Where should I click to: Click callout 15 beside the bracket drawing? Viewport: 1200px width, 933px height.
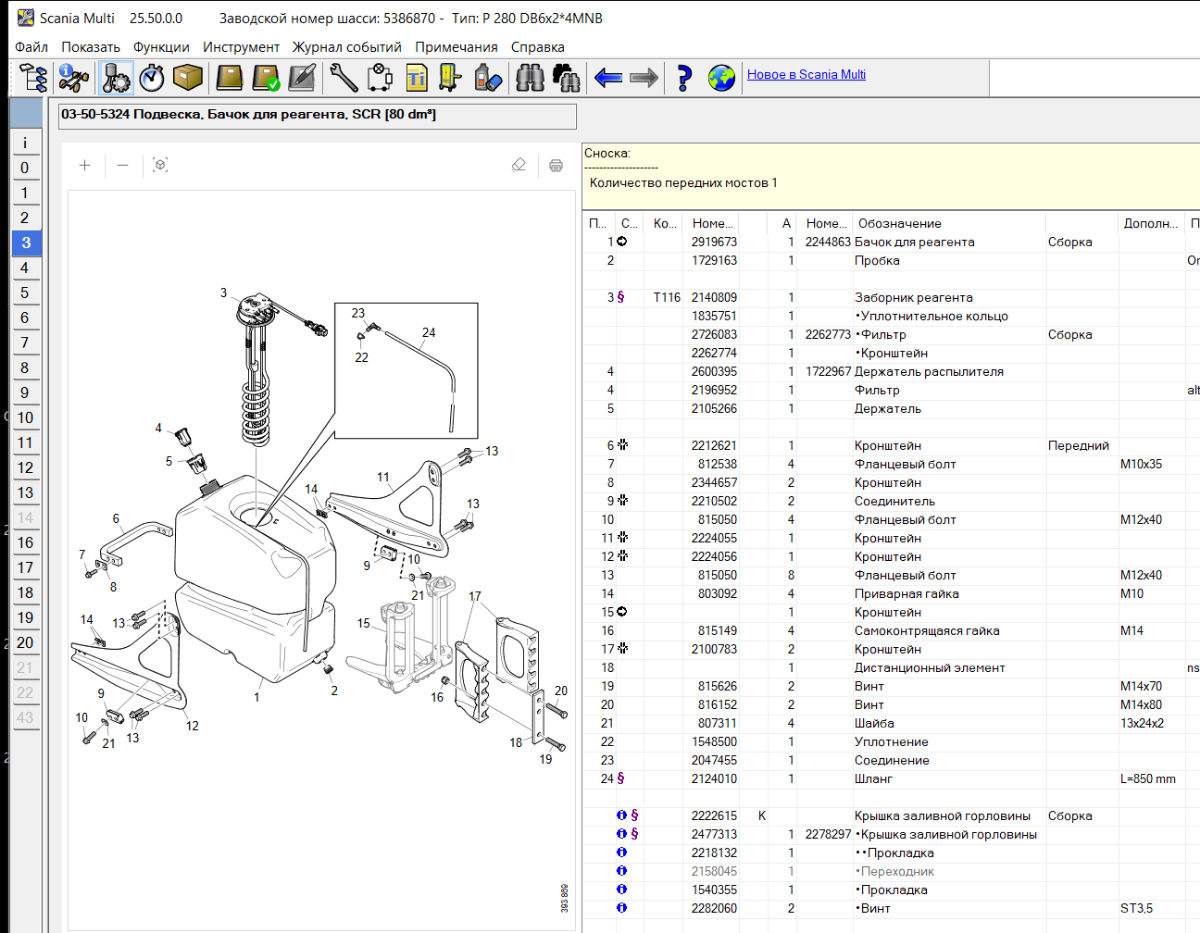[x=364, y=623]
